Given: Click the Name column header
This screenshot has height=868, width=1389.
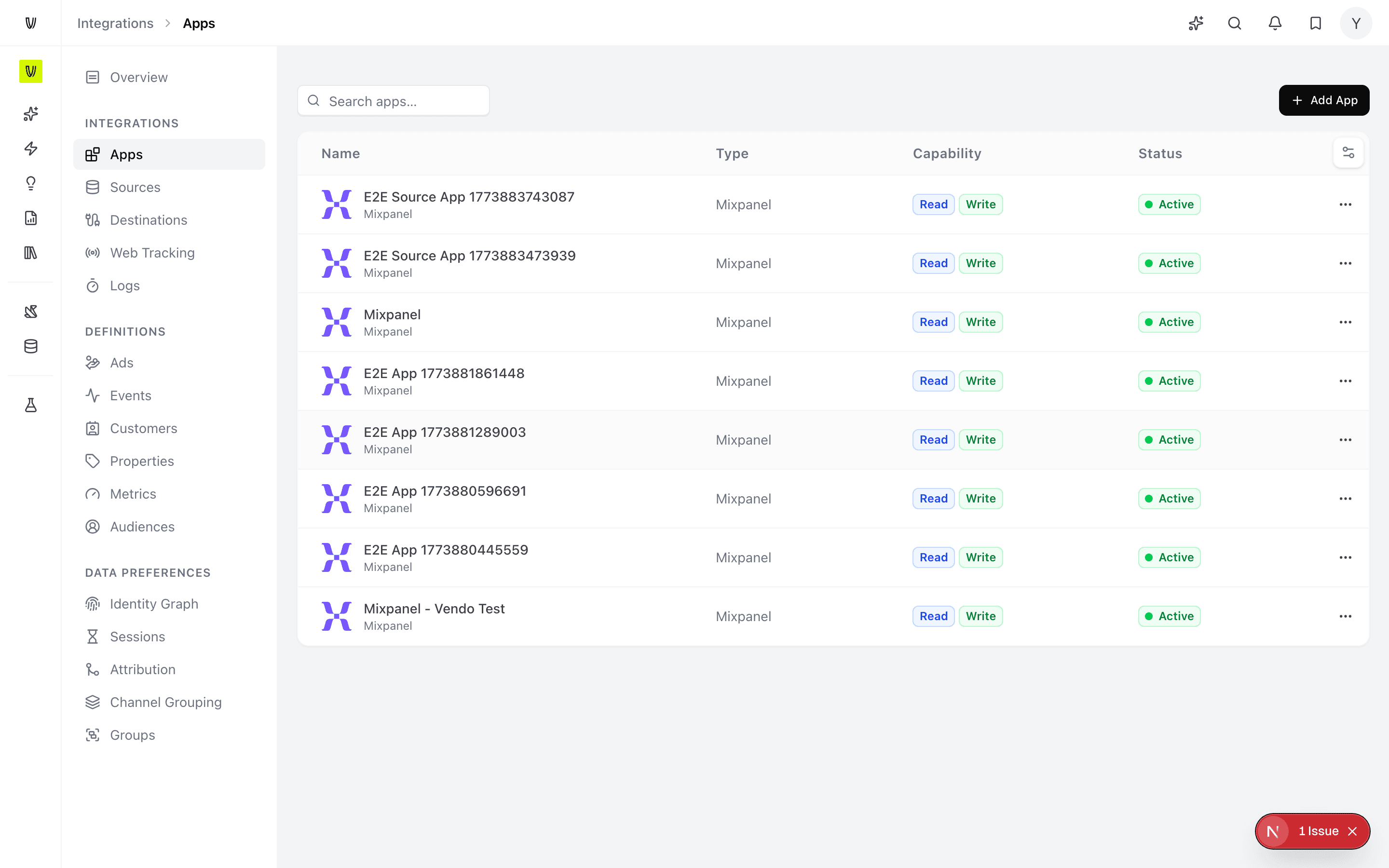Looking at the screenshot, I should [340, 153].
